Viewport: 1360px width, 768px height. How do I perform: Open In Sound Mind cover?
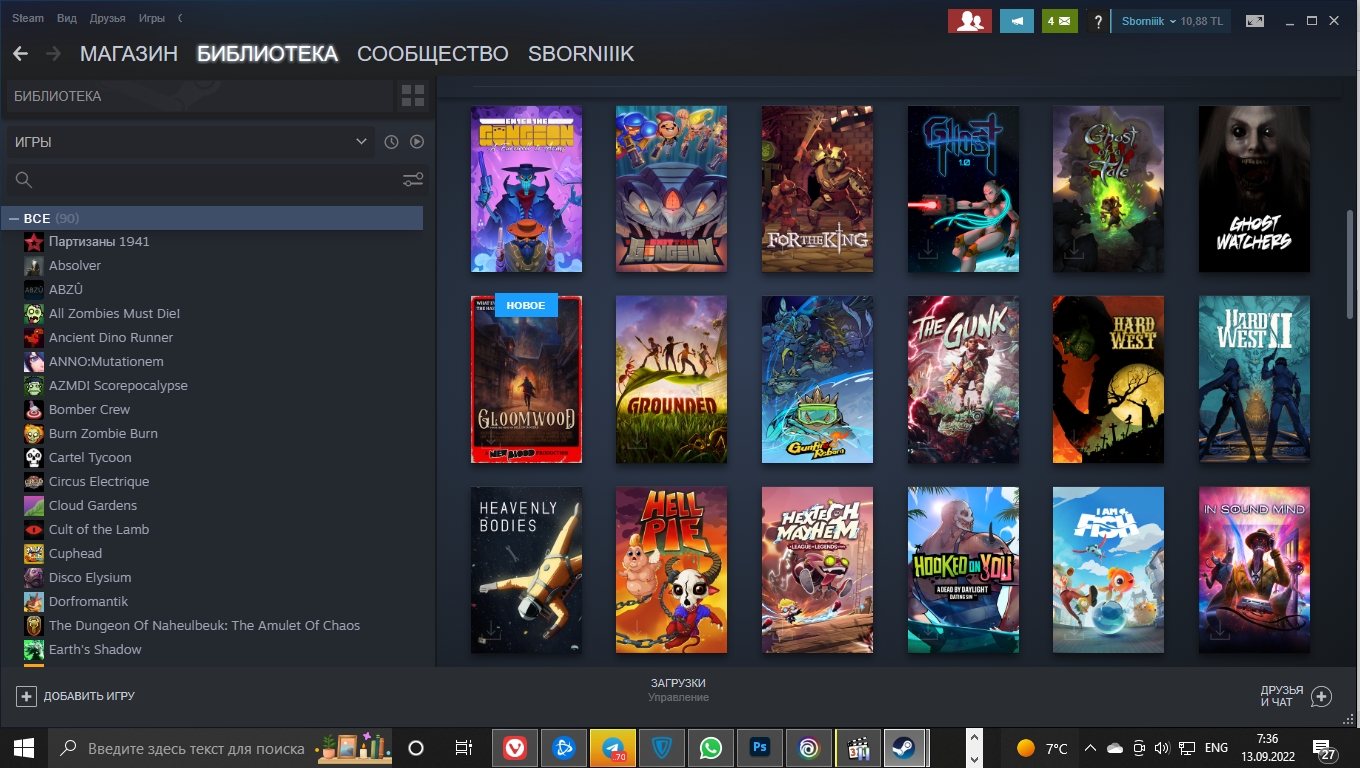(x=1254, y=570)
